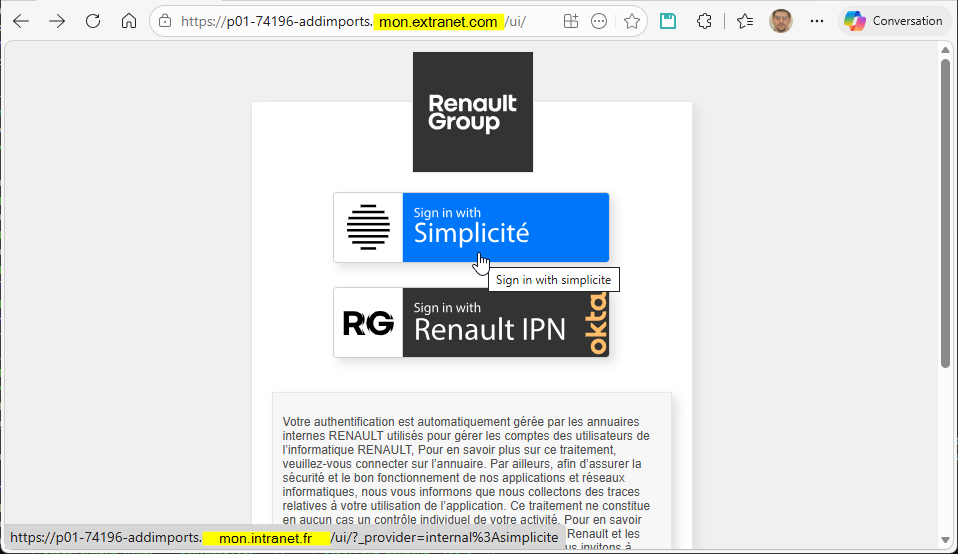Viewport: 958px width, 554px height.
Task: Open the extensions puzzle piece icon
Action: (x=704, y=21)
